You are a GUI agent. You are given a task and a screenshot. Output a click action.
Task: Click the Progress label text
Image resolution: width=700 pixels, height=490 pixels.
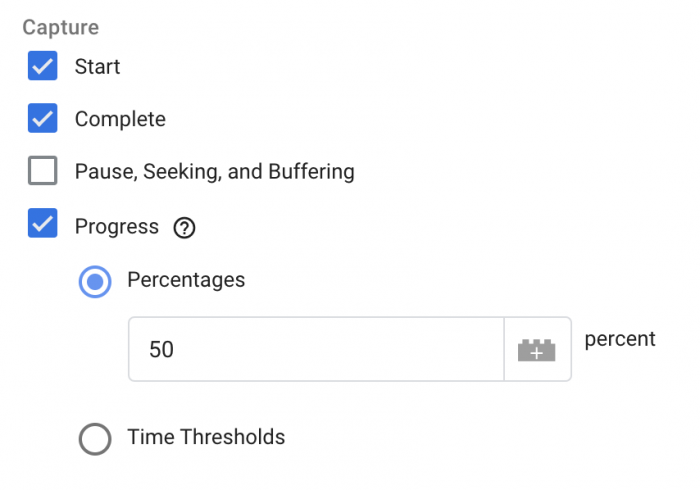tap(117, 227)
